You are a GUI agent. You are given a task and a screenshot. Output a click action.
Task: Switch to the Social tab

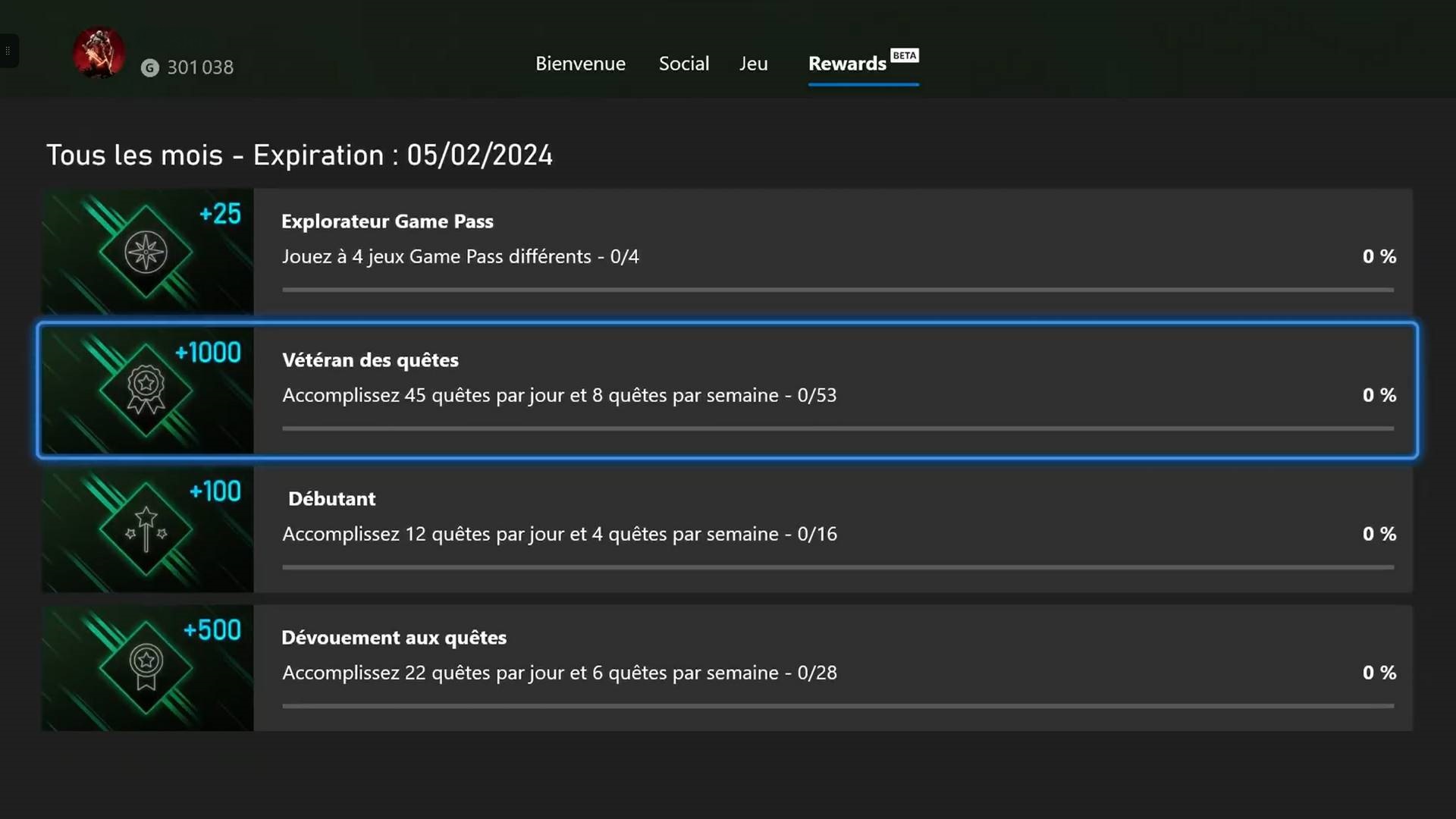[683, 64]
